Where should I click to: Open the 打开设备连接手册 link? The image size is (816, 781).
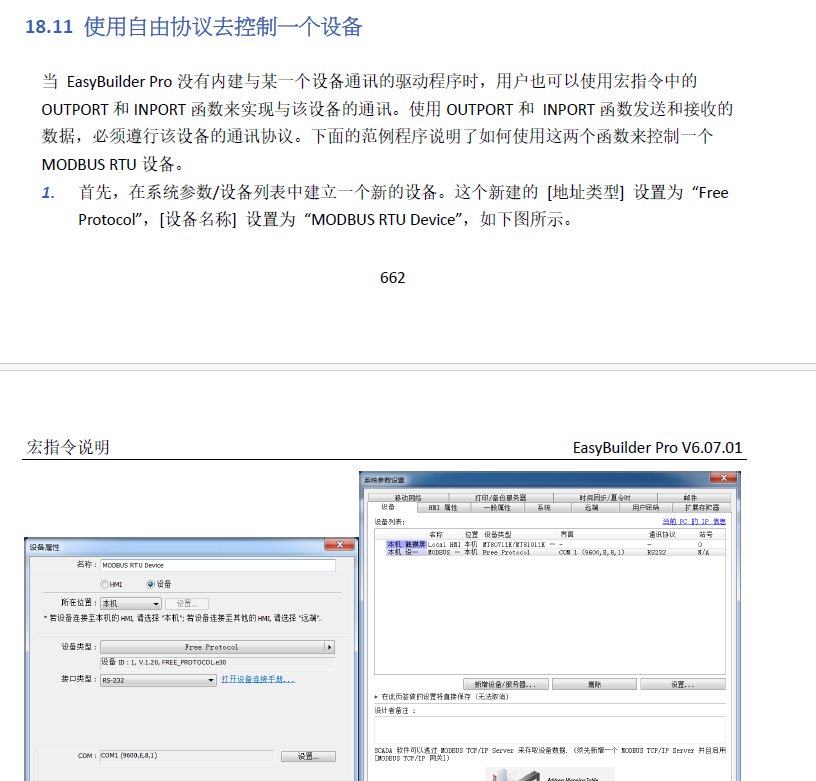(258, 680)
